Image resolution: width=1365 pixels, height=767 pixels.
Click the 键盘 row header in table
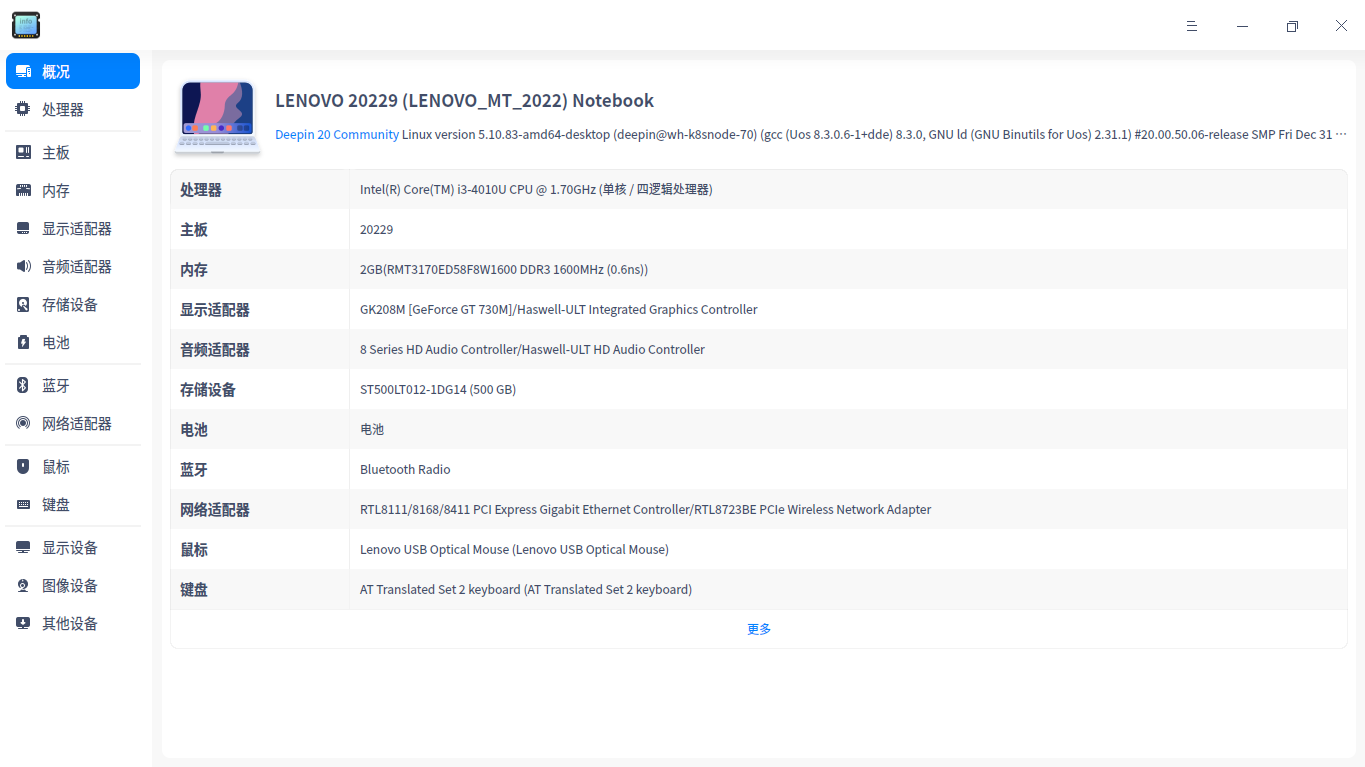194,590
